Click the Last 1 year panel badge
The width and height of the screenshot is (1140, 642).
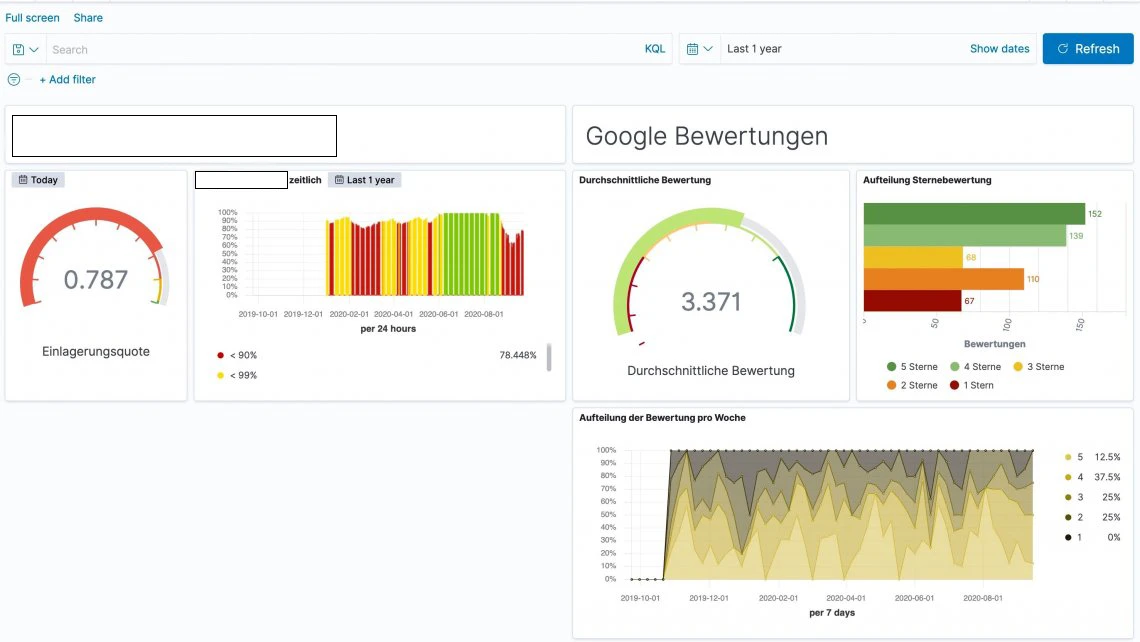point(364,180)
